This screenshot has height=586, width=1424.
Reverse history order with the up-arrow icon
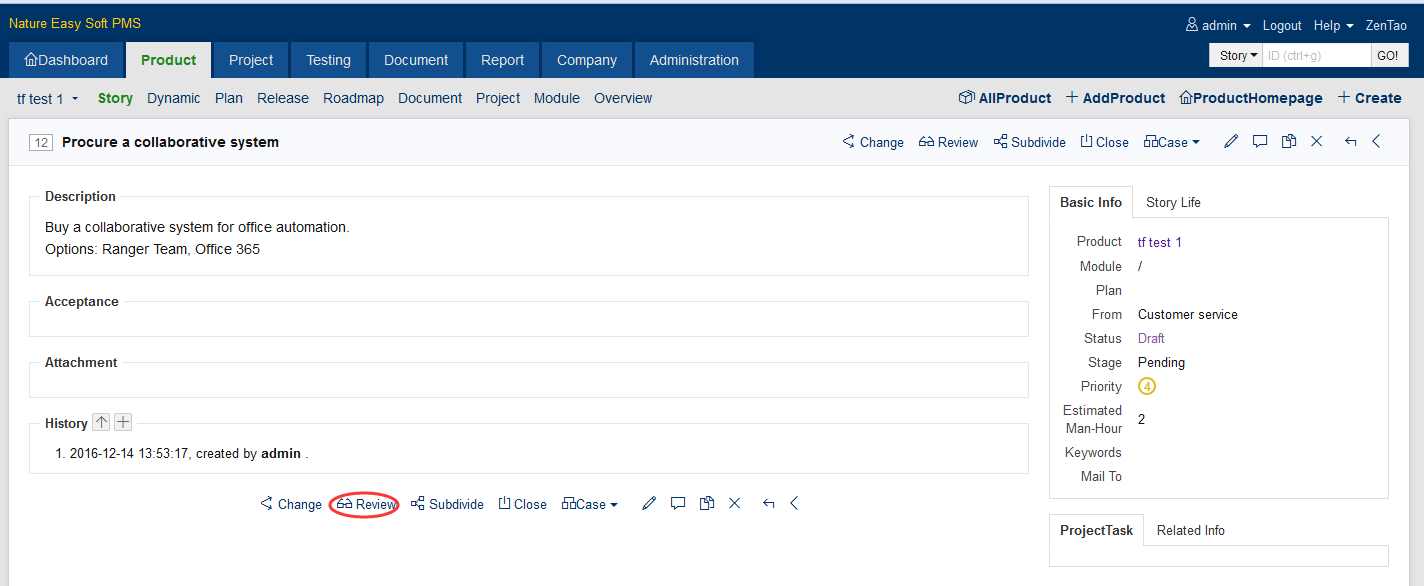(101, 422)
